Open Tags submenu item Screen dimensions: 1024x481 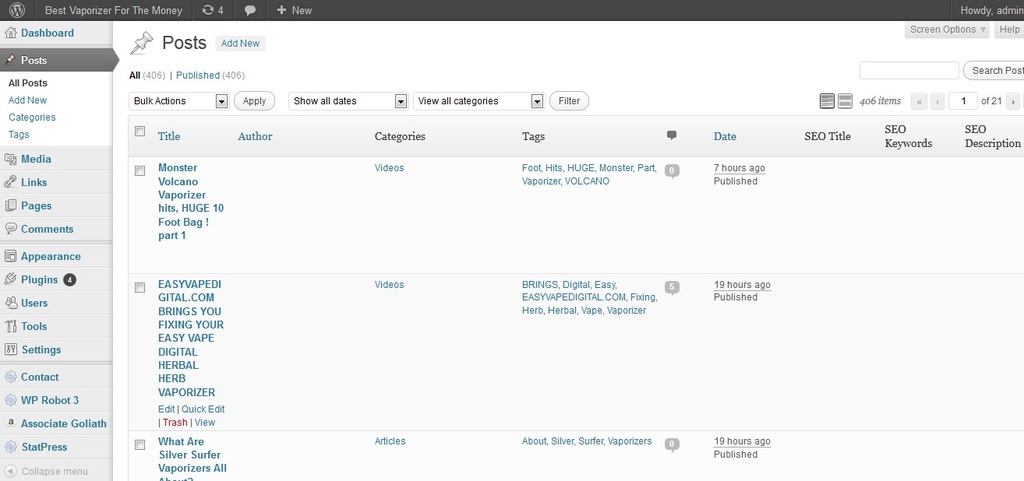click(x=19, y=134)
